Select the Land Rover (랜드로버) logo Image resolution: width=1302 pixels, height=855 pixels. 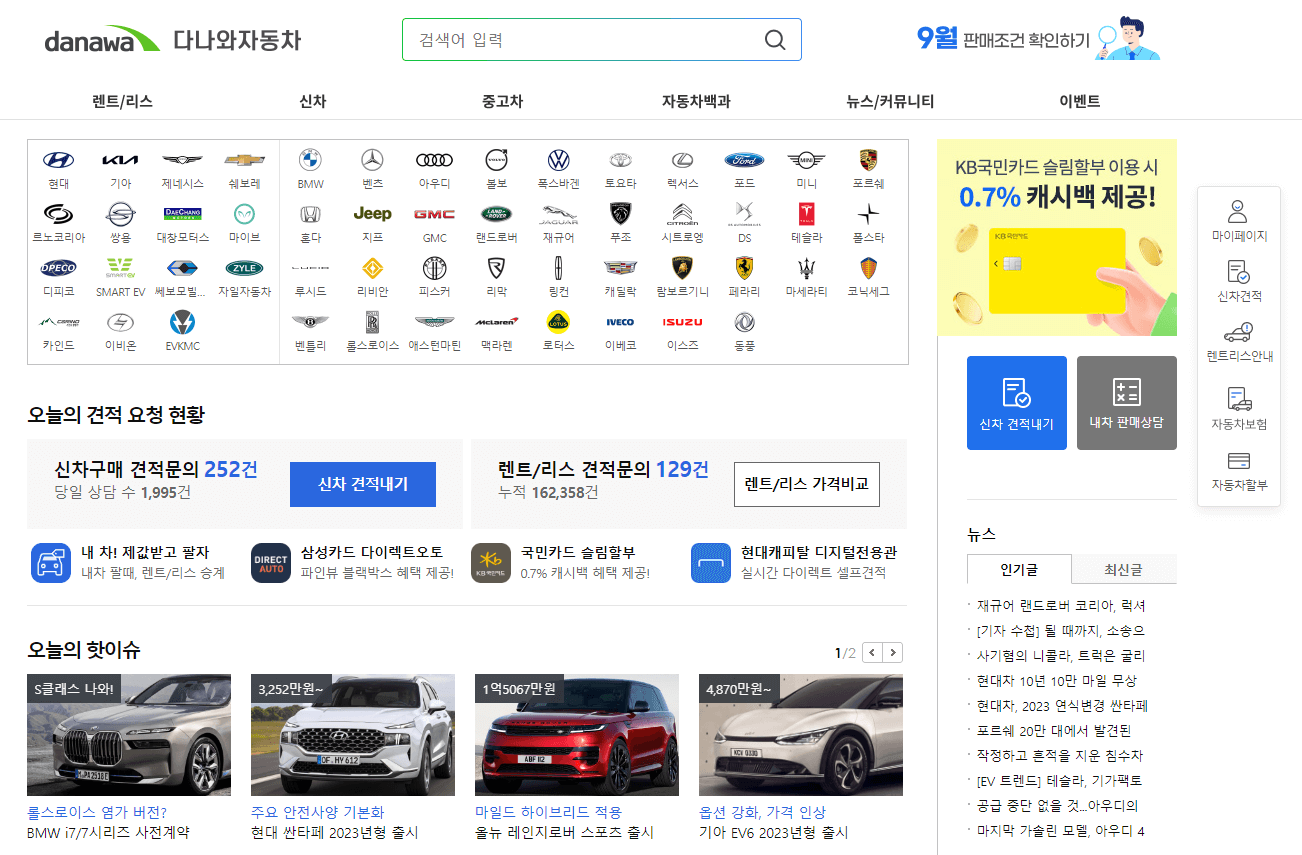(x=496, y=214)
